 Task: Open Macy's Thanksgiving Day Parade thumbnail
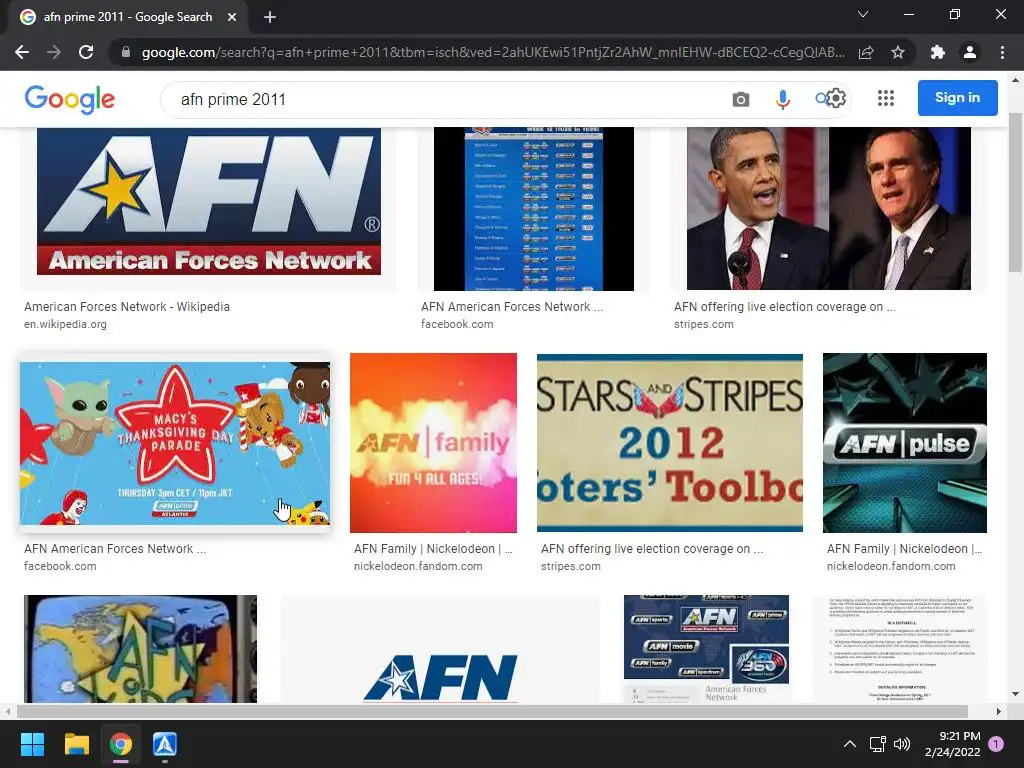(175, 443)
